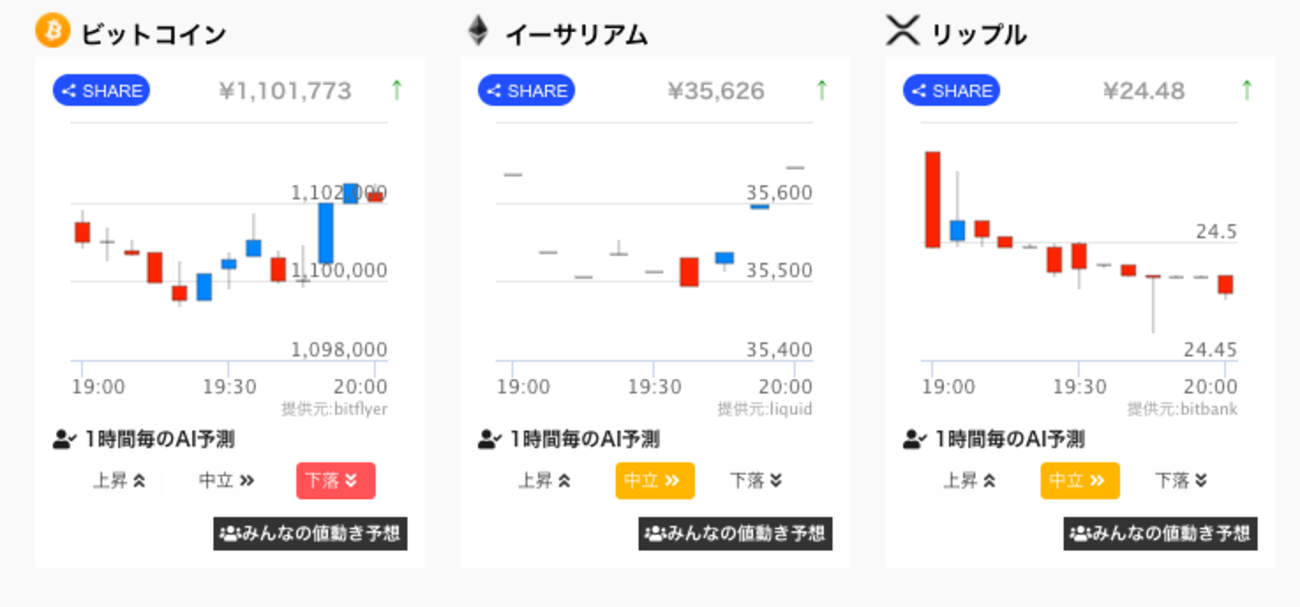The image size is (1300, 607).
Task: Share the Ethereum chart via SHARE button
Action: click(526, 90)
